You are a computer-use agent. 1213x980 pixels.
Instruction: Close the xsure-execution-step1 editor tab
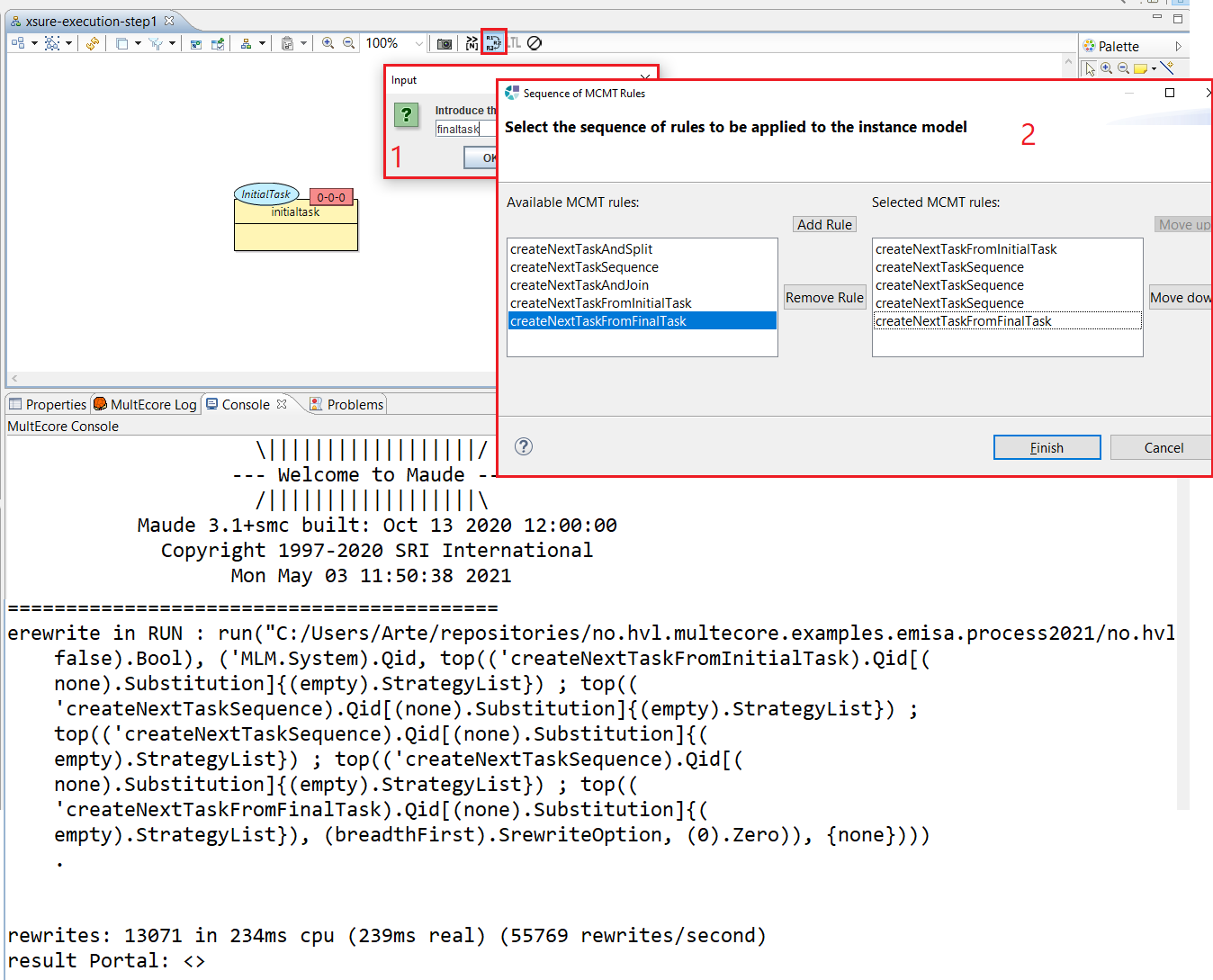pos(169,21)
